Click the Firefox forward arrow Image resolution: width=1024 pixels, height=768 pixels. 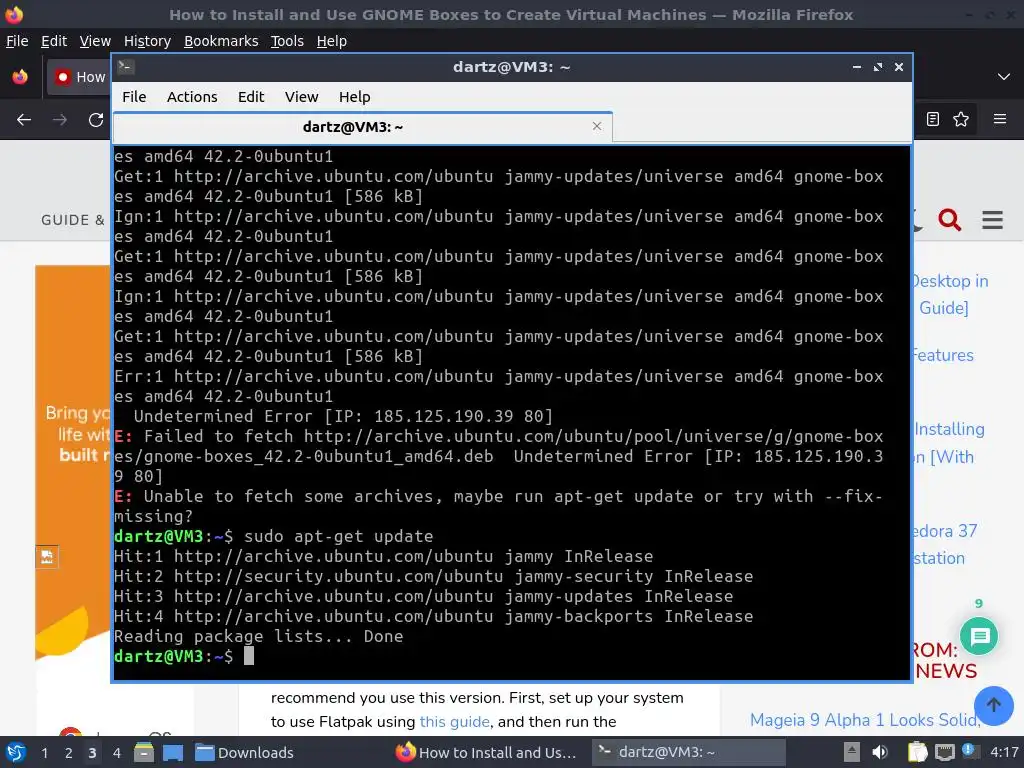click(59, 120)
